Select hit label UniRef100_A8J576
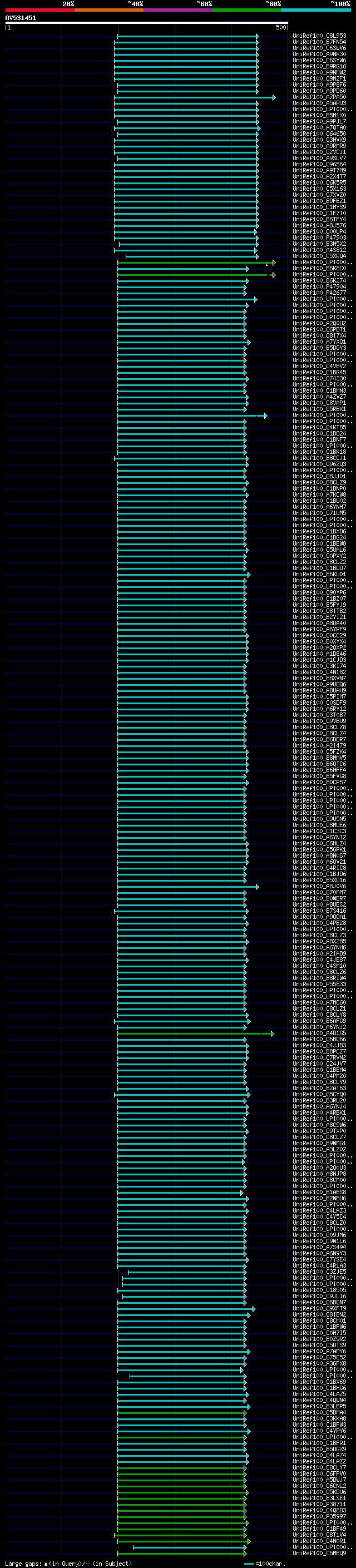Image resolution: width=356 pixels, height=1568 pixels. [x=319, y=226]
